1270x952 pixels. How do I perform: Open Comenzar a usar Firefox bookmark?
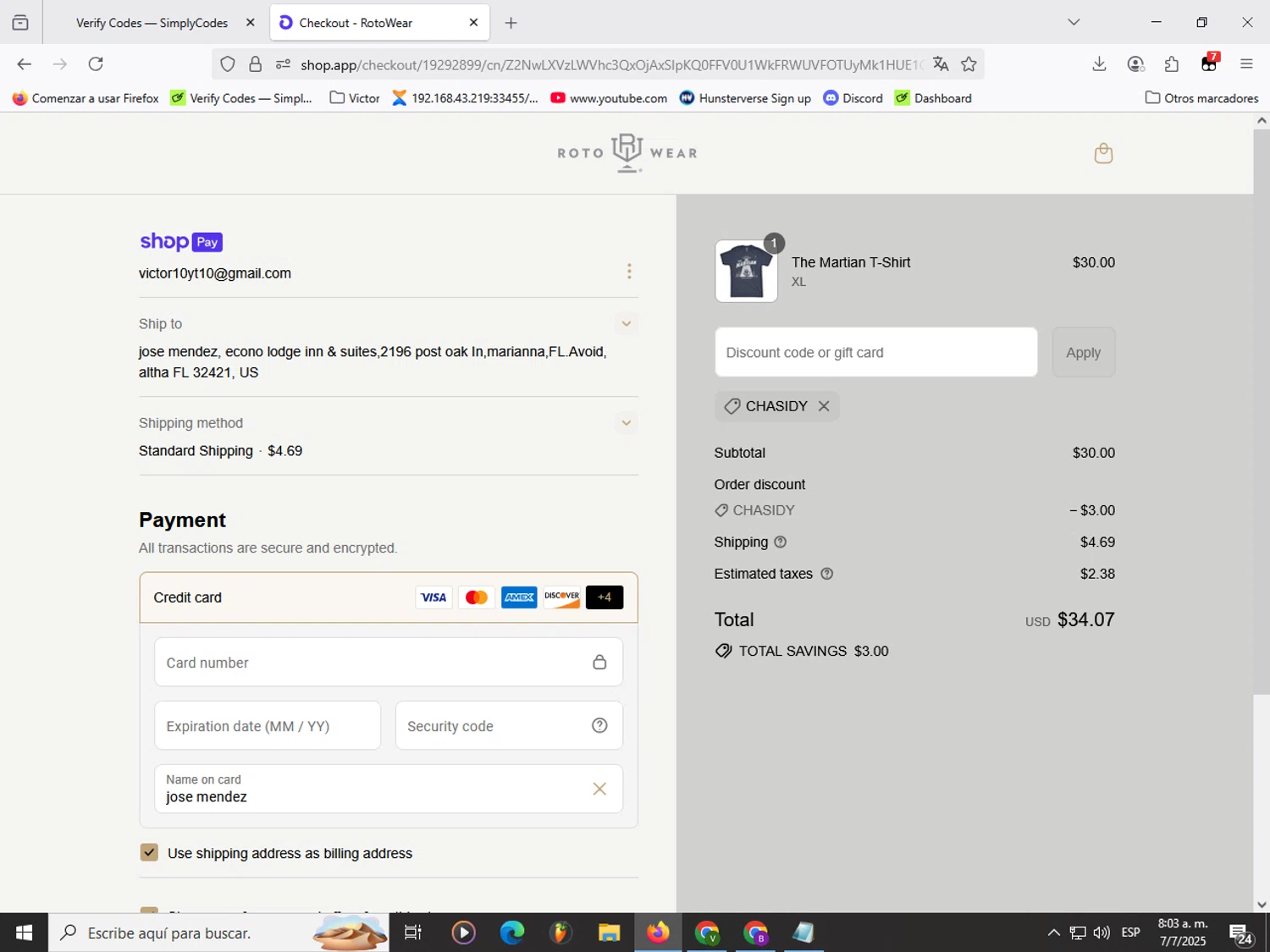coord(86,98)
